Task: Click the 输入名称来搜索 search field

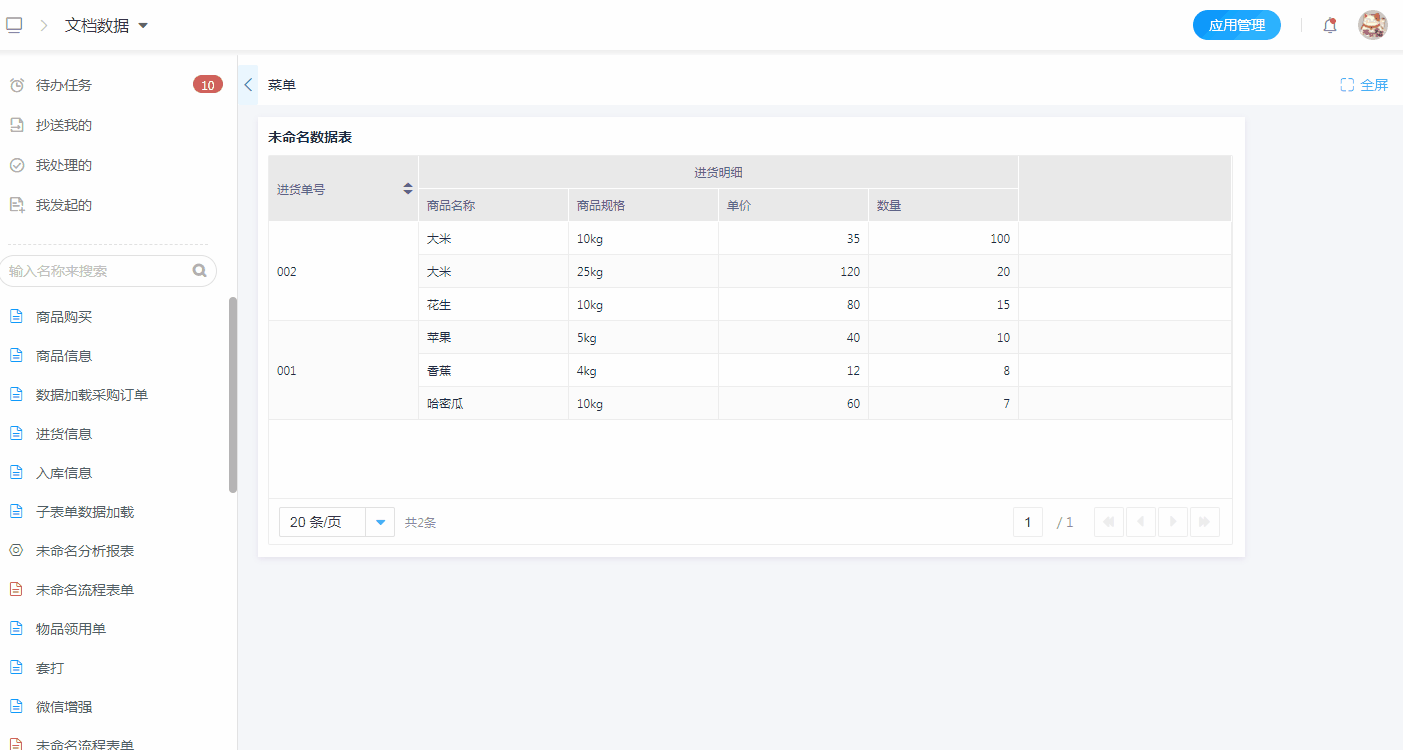Action: click(x=98, y=271)
